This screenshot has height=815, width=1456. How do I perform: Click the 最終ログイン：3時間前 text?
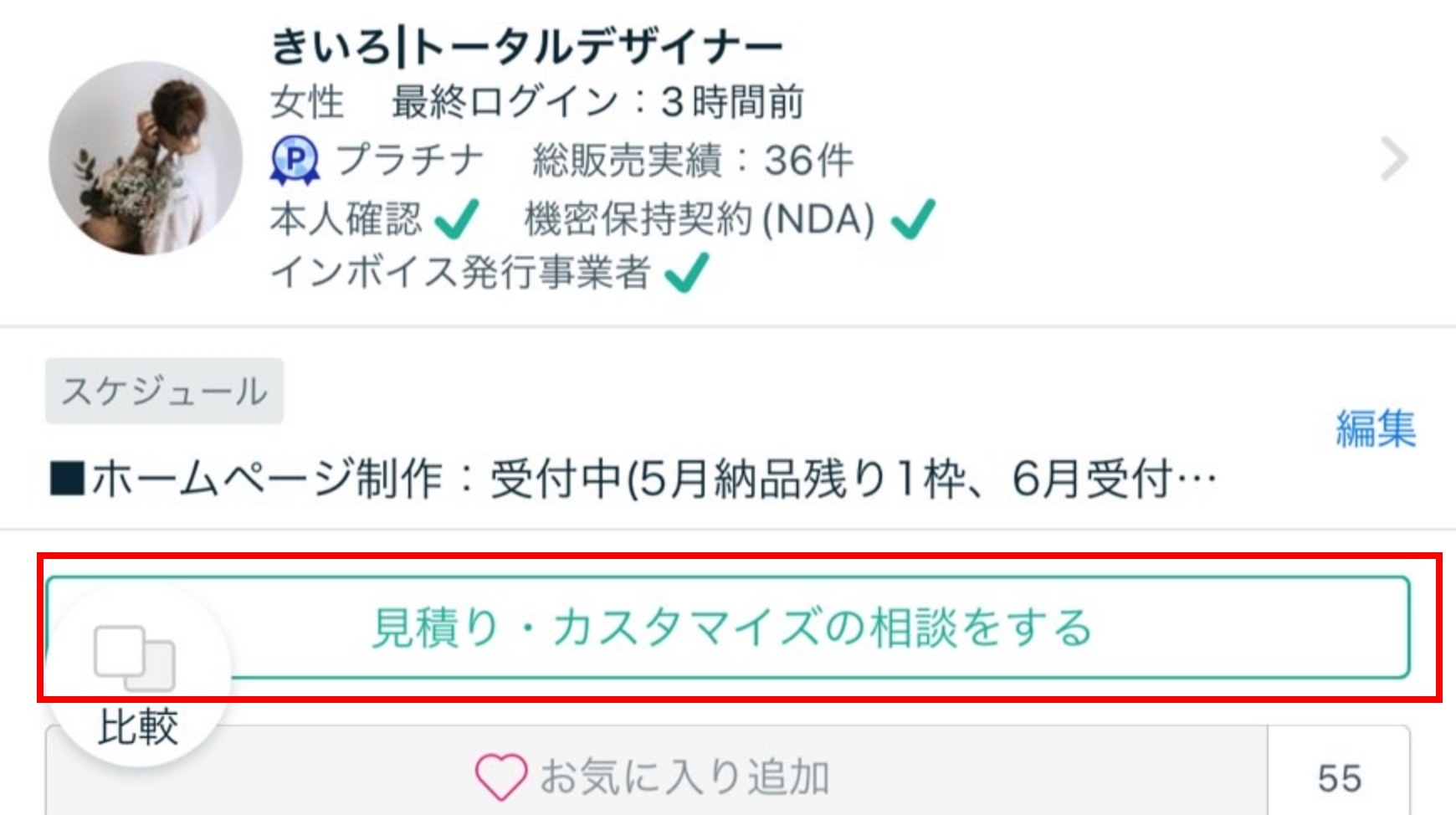pos(597,102)
